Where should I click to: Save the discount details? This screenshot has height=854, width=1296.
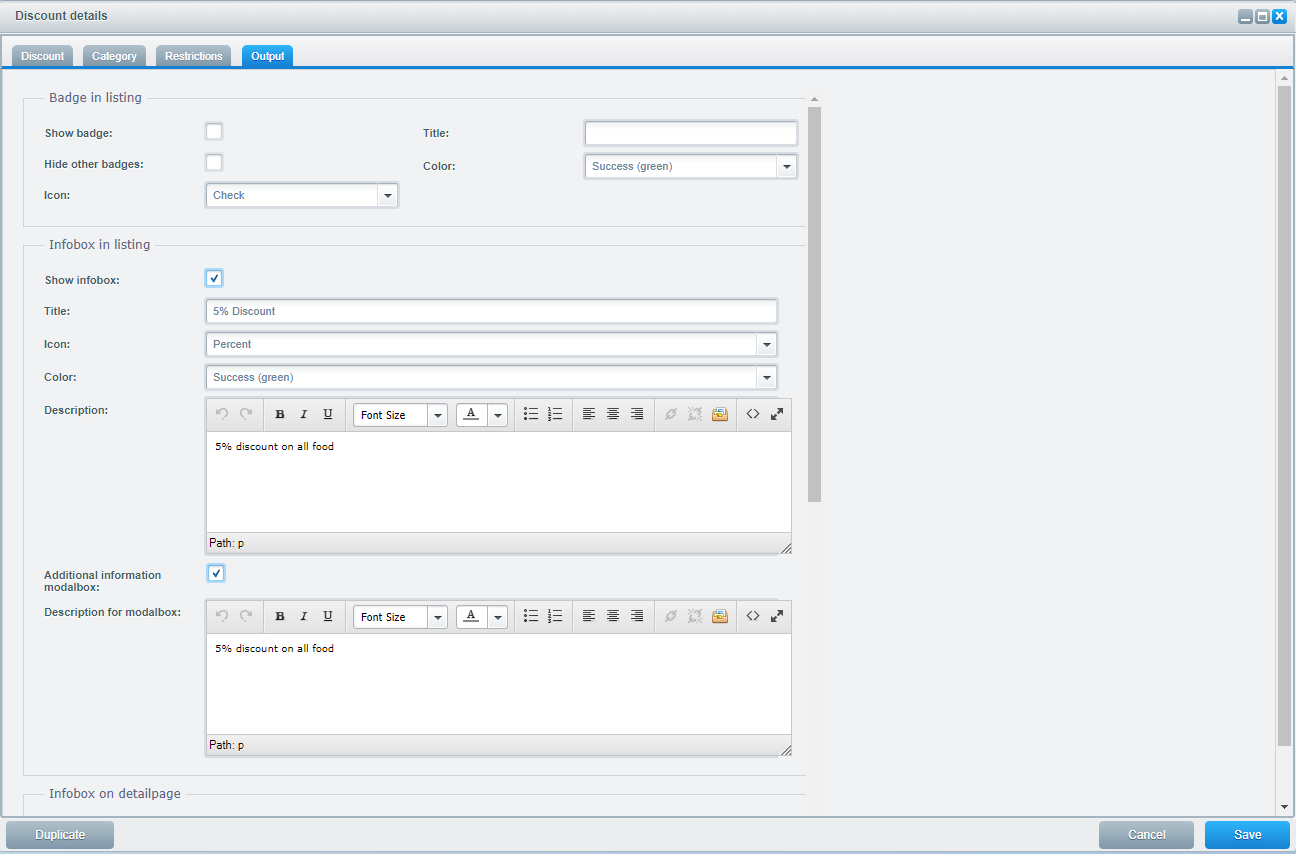tap(1247, 835)
